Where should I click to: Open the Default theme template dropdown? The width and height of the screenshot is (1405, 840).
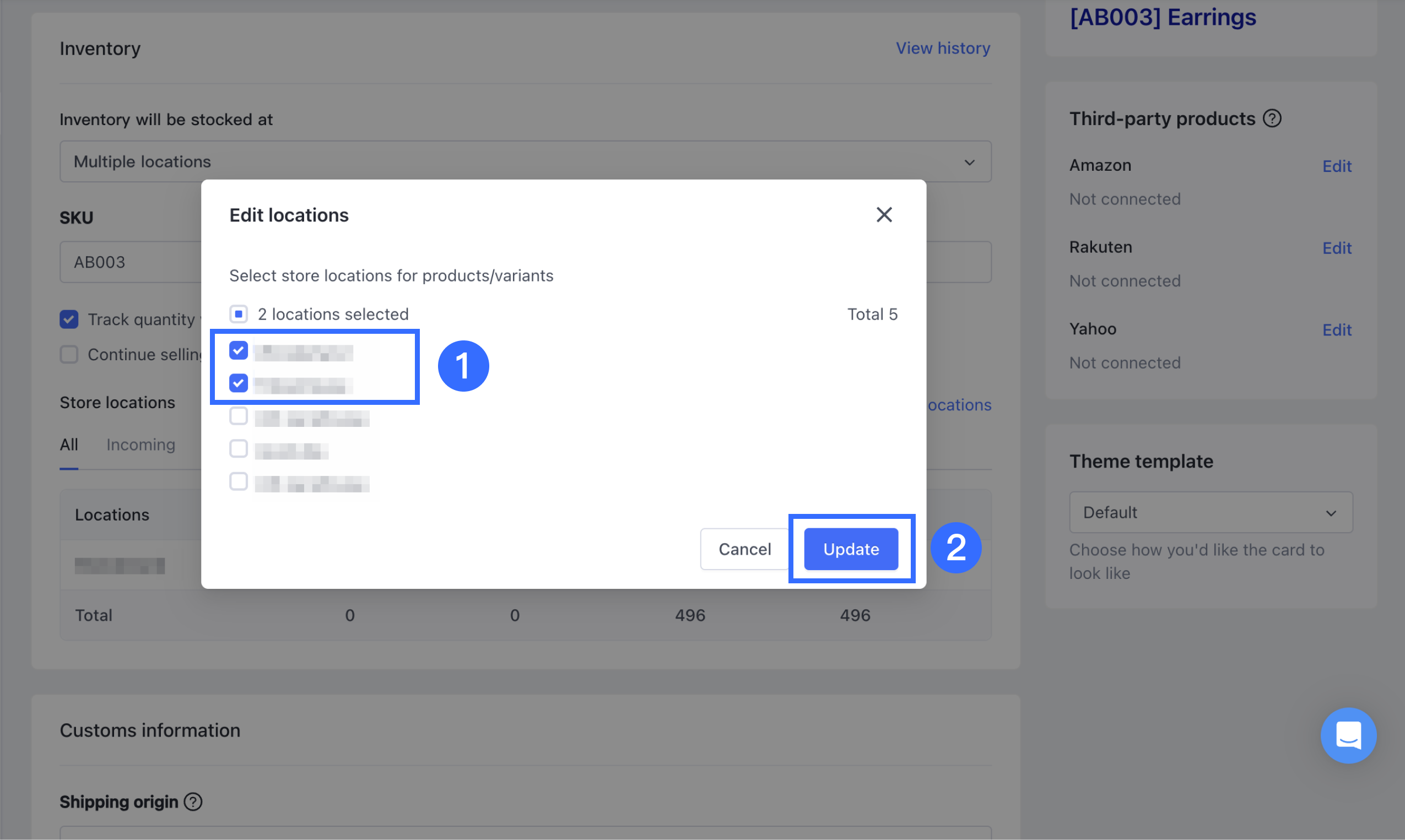pyautogui.click(x=1211, y=512)
